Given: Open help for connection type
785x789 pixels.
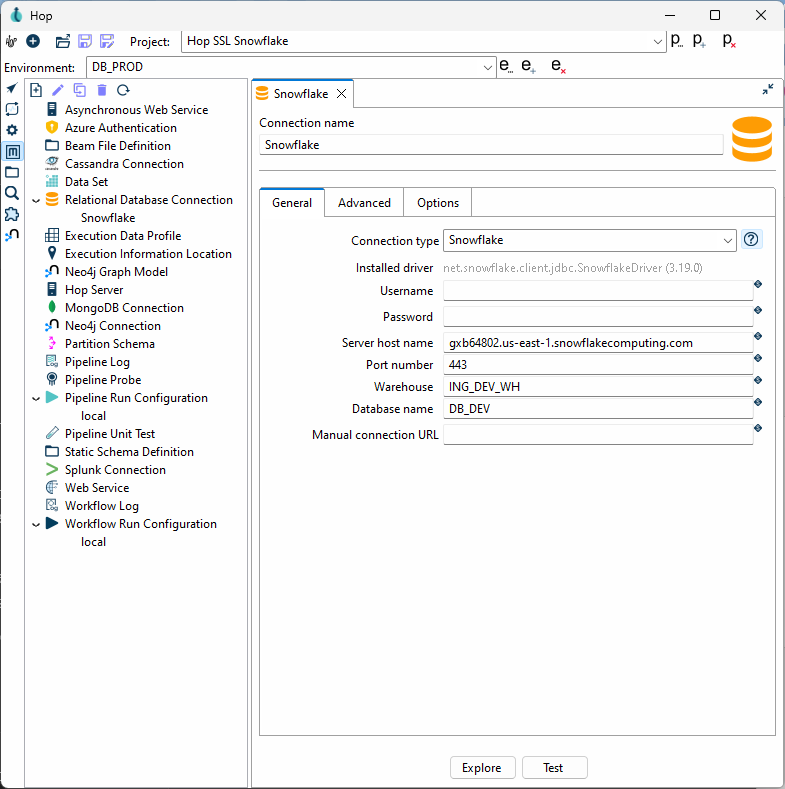Looking at the screenshot, I should tap(752, 240).
